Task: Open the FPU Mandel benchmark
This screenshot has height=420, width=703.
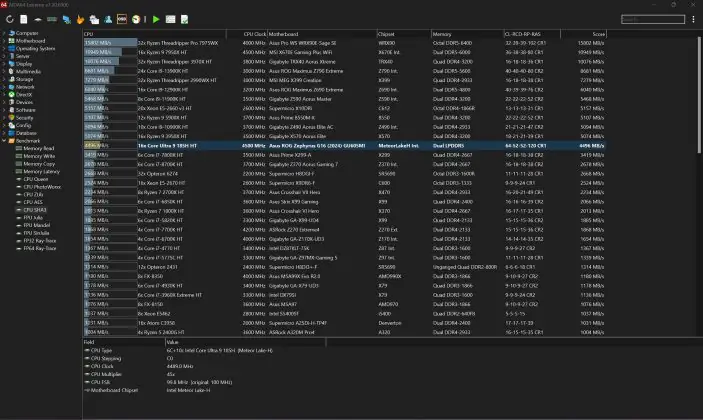Action: tap(37, 225)
